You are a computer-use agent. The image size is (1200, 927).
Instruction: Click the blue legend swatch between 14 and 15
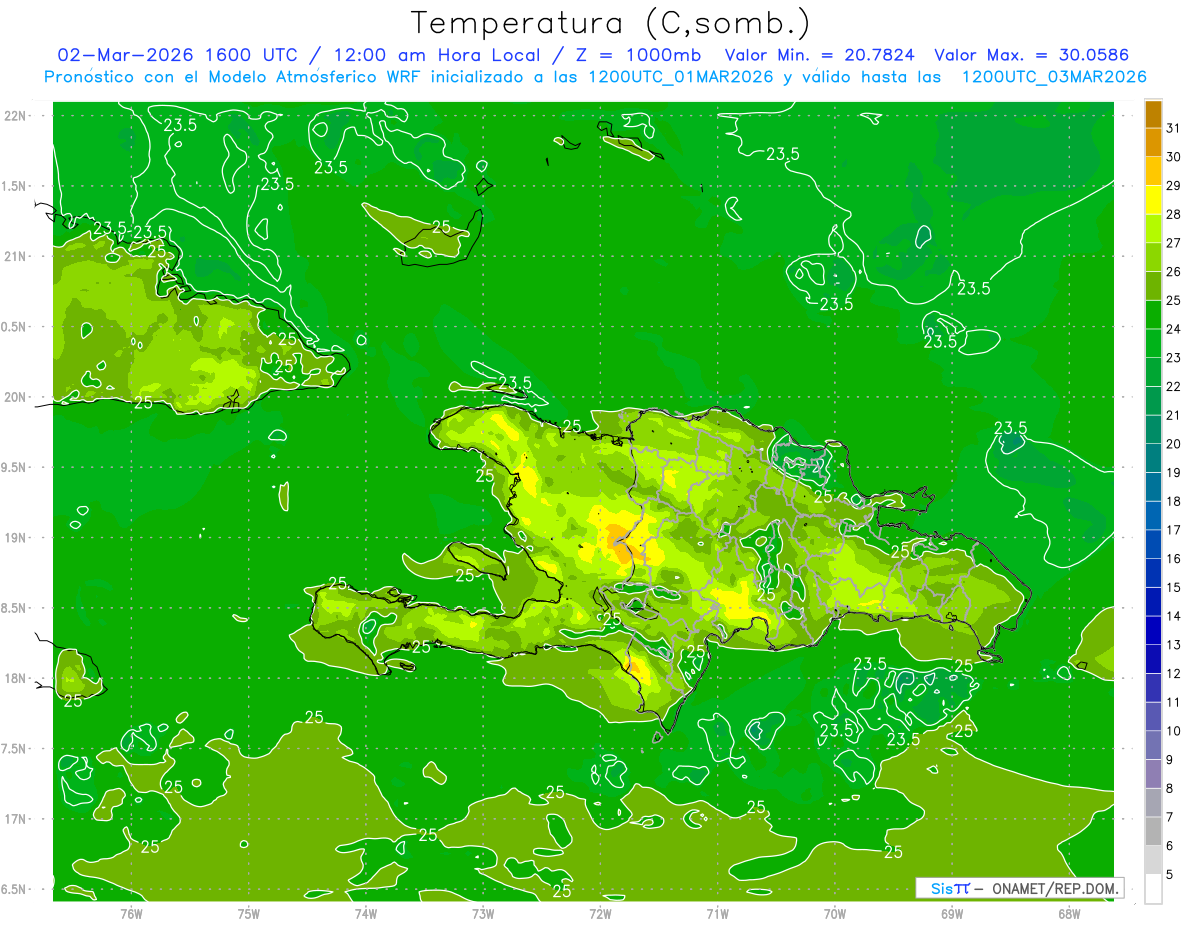[1153, 602]
